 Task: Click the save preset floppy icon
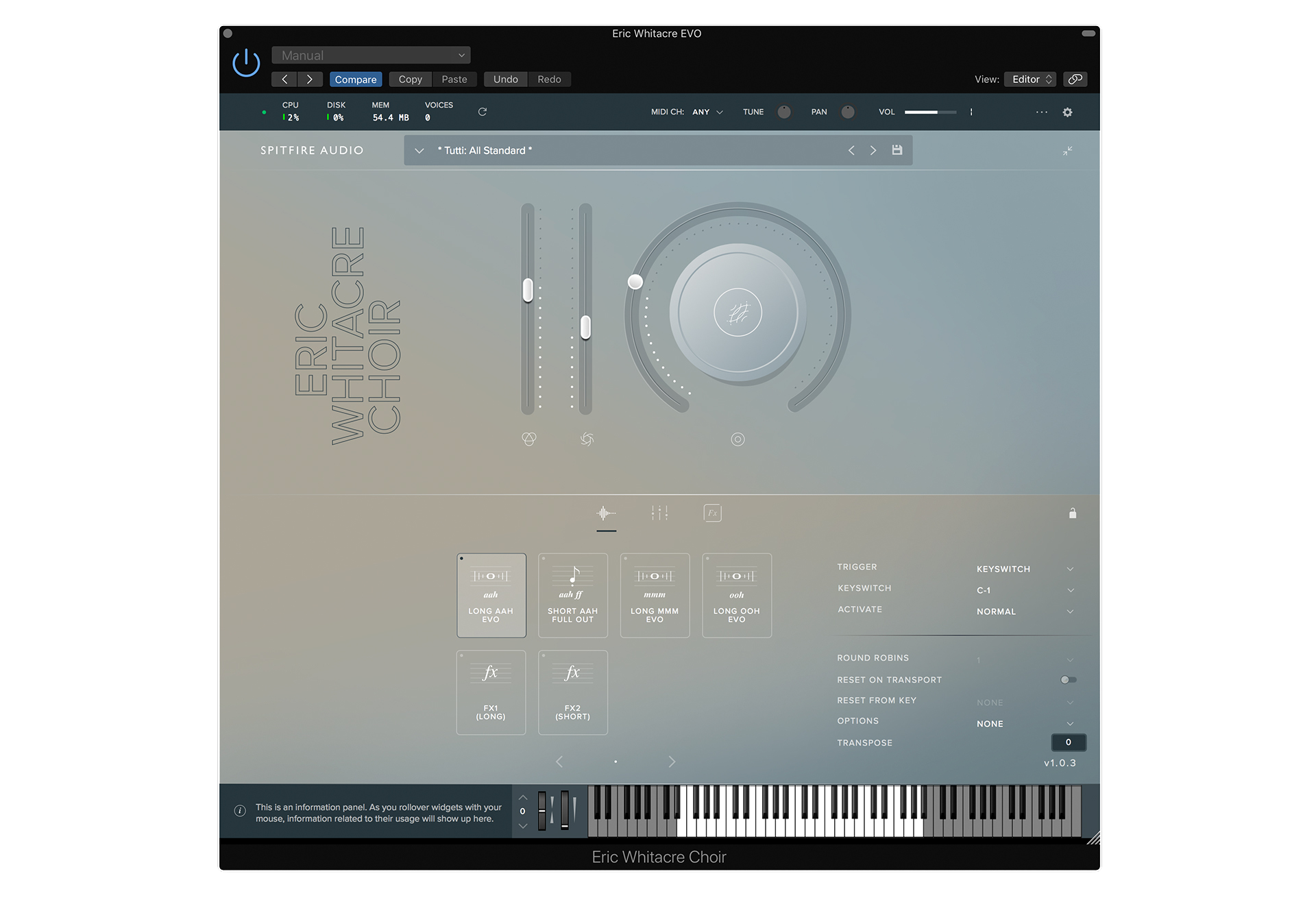pyautogui.click(x=897, y=150)
